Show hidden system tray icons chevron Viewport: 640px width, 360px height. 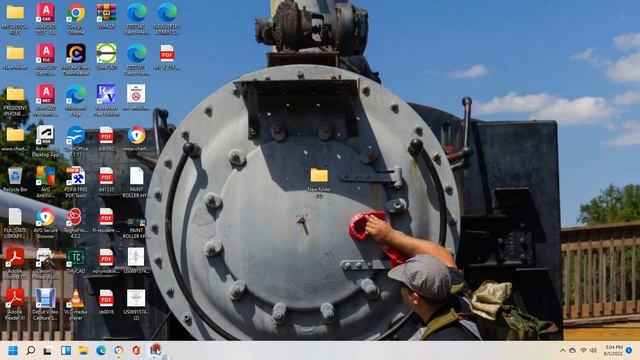coord(562,351)
